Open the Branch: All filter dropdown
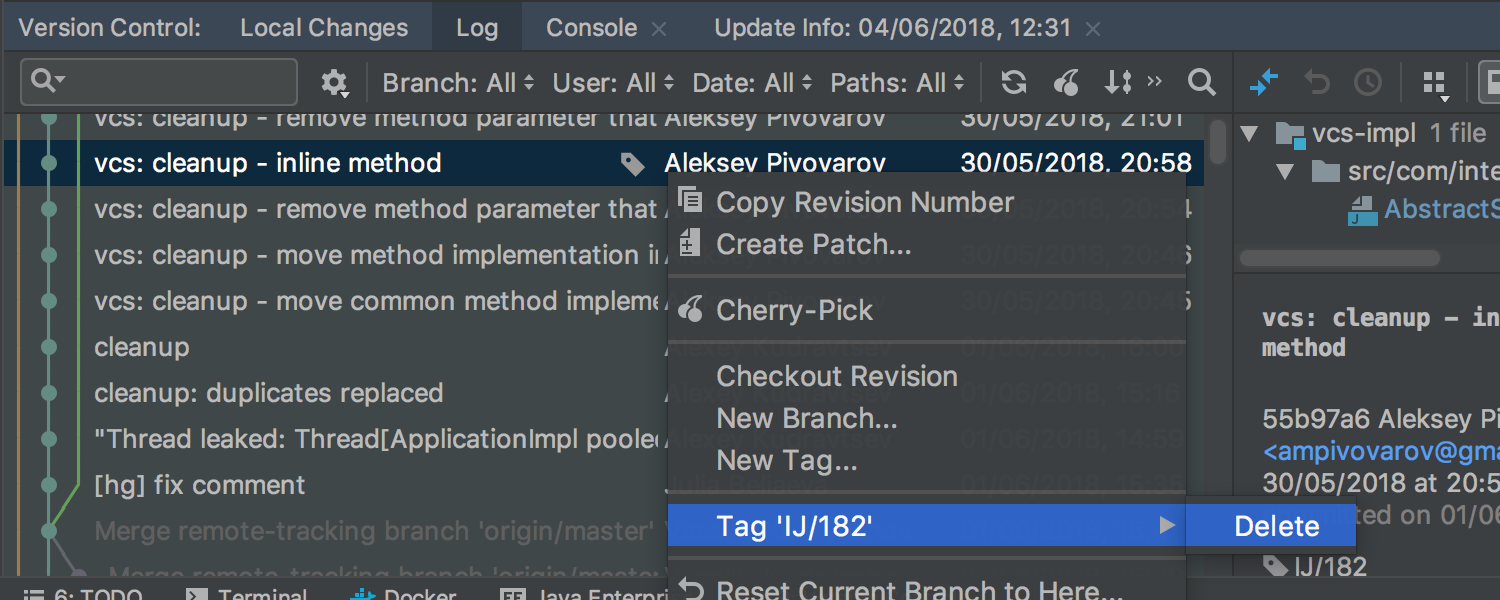The width and height of the screenshot is (1500, 600). click(458, 83)
